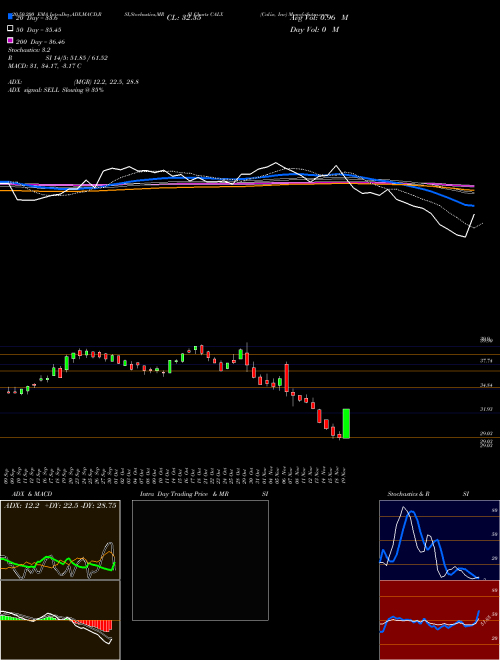Screen dimensions: 500x660
Task: Click the '(MGR) 12.2, 22.5, 28.8' ADX values
Action: pyautogui.click(x=106, y=82)
